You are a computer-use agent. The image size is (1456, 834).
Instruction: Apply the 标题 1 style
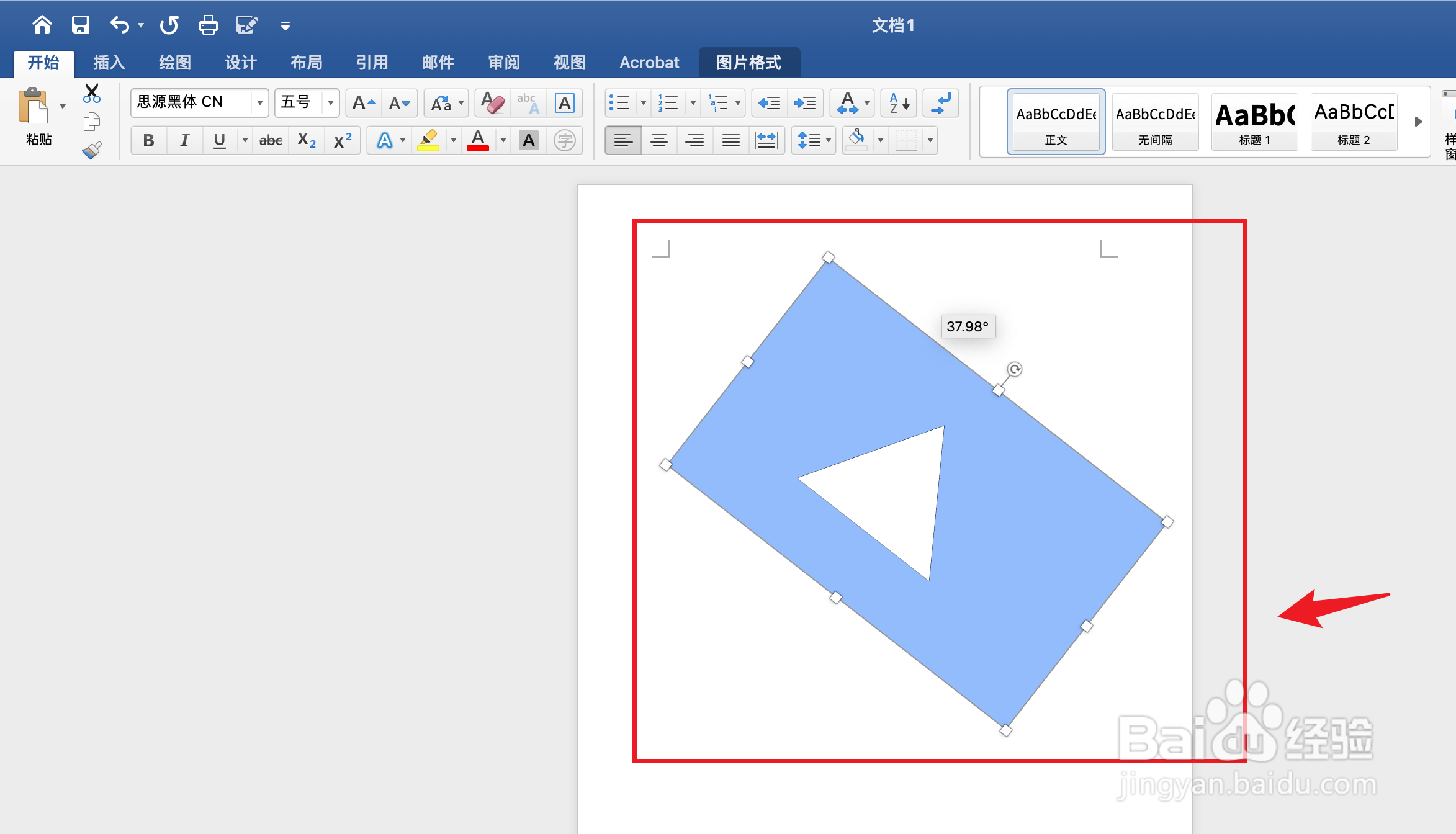(1254, 122)
